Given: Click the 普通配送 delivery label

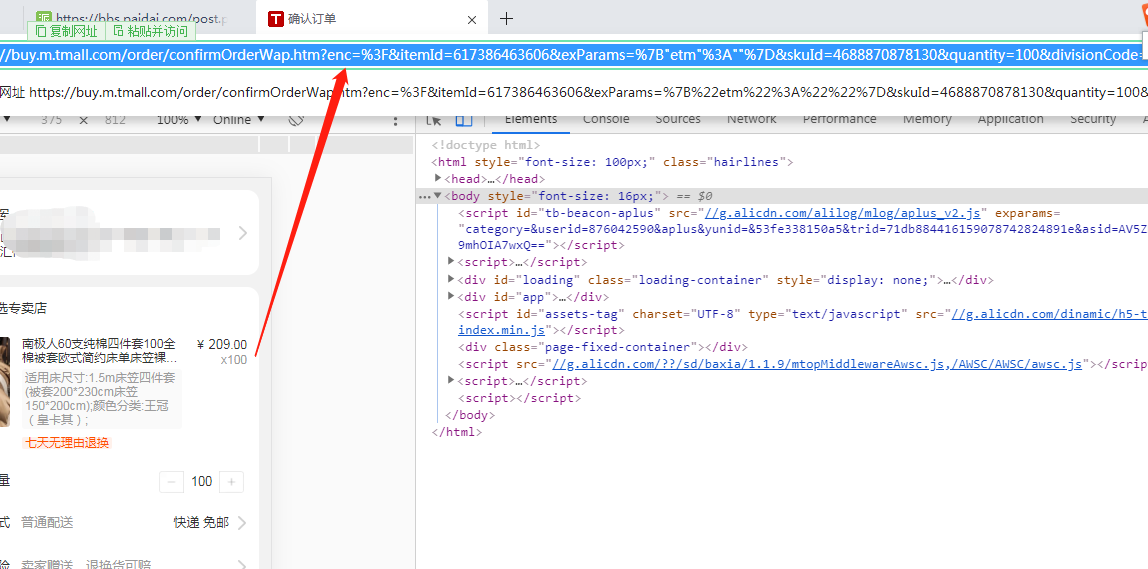Looking at the screenshot, I should click(x=47, y=523).
